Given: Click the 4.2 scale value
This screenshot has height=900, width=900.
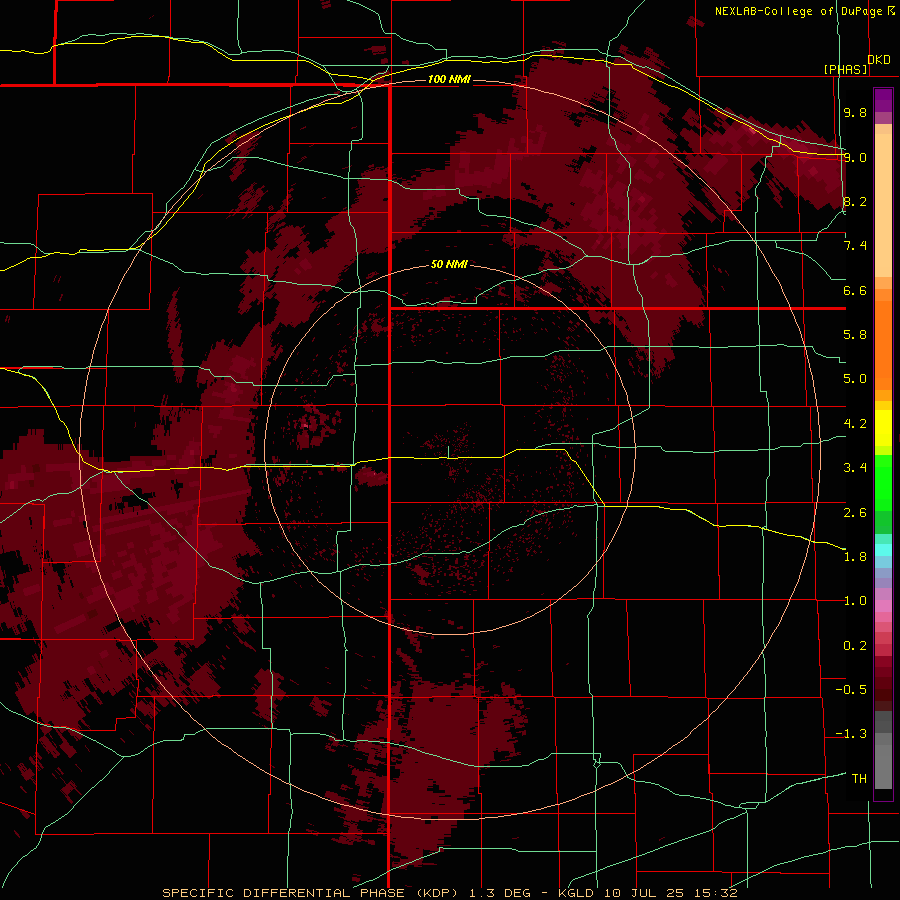Looking at the screenshot, I should click(855, 424).
